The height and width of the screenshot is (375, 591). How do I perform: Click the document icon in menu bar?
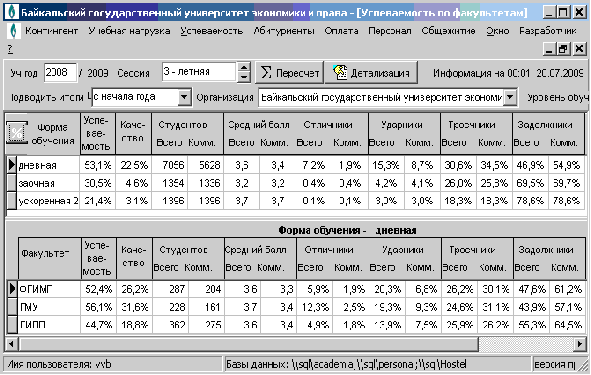tap(14, 31)
